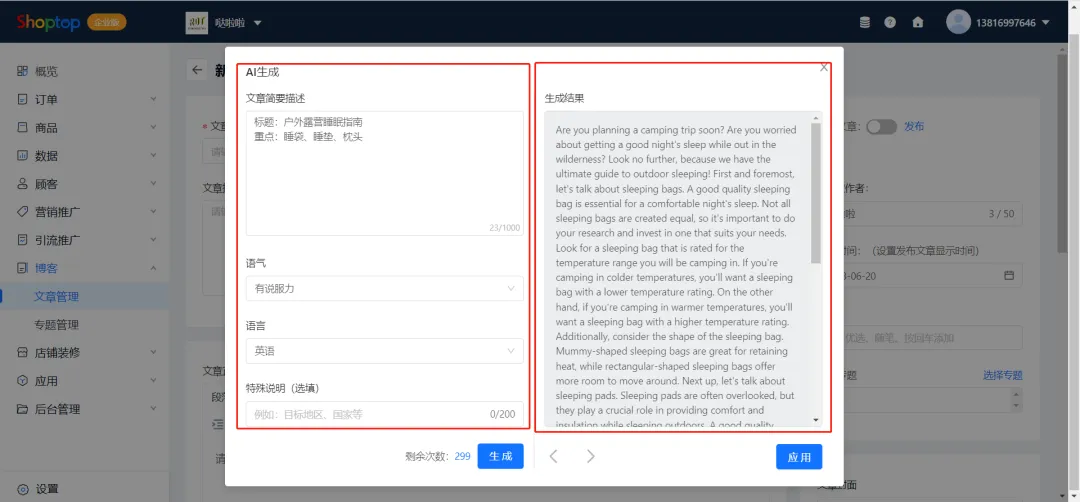Viewport: 1080px width, 502px height.
Task: Click the scroll down arrow in result box
Action: (816, 420)
